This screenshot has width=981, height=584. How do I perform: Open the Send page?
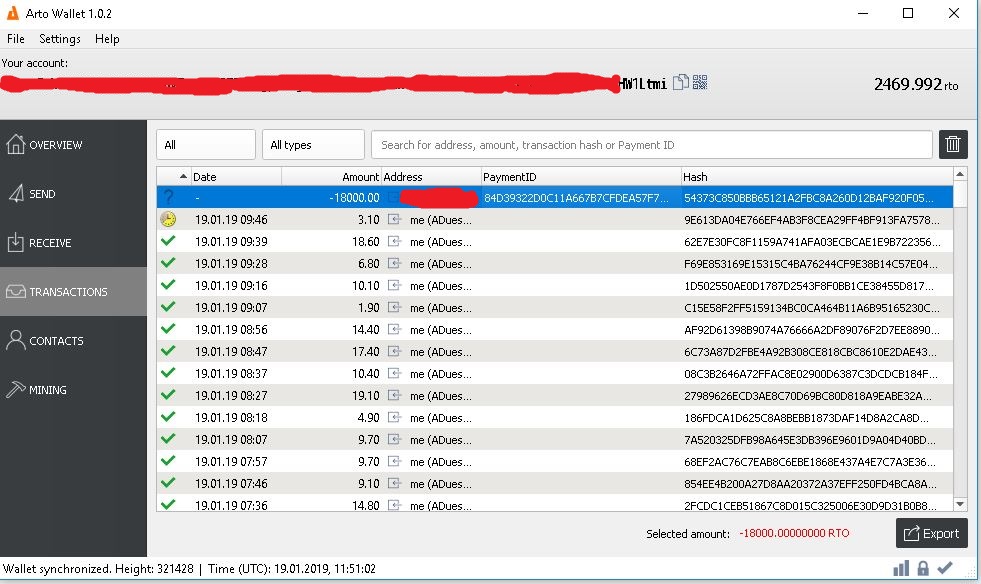coord(73,193)
